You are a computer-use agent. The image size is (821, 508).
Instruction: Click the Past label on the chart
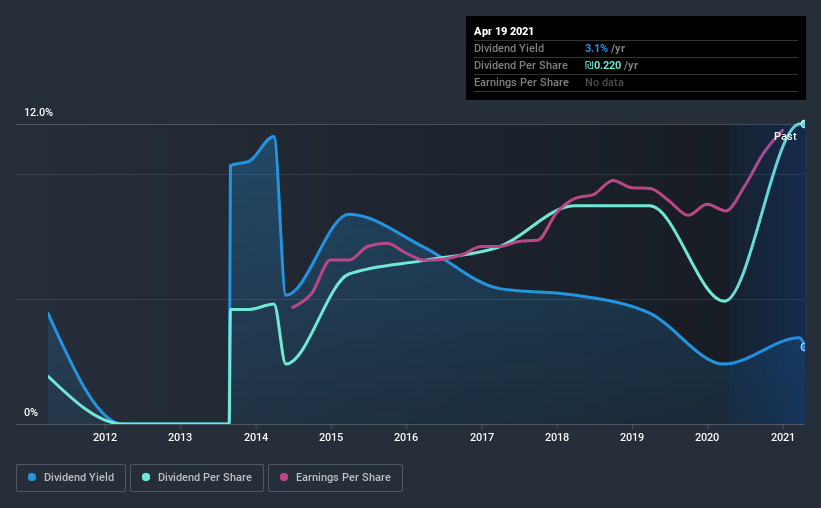pos(785,136)
